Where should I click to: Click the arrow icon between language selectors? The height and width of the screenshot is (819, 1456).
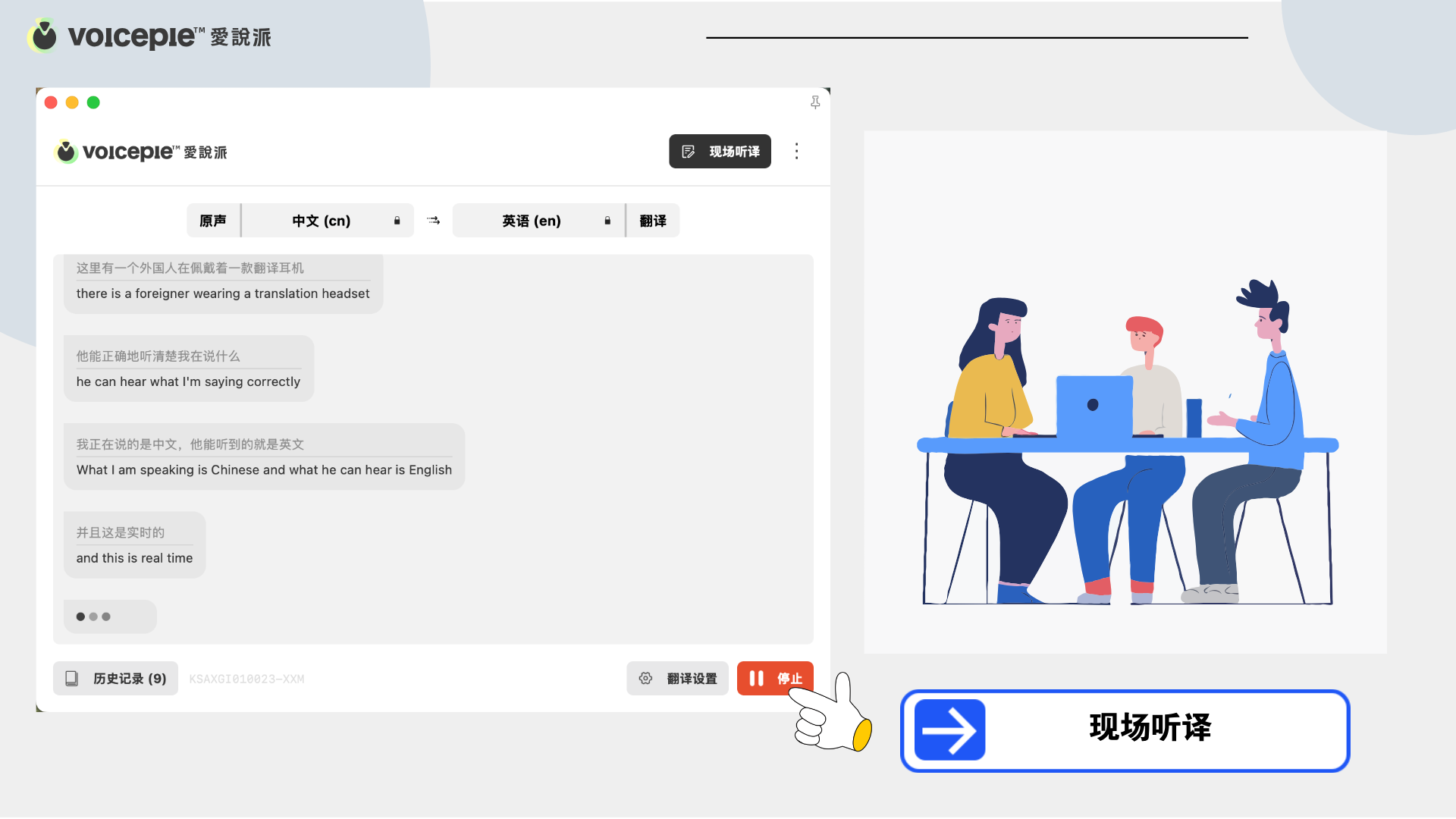433,220
